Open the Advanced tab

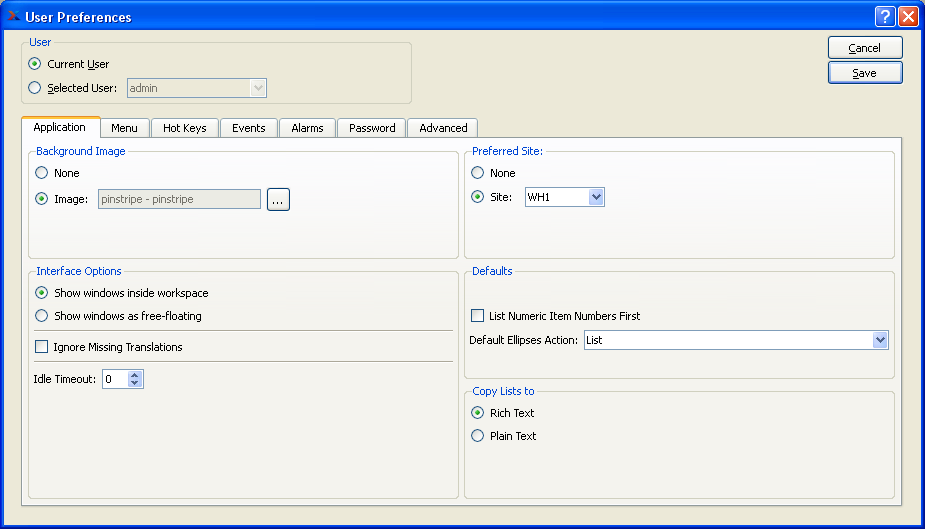[x=443, y=128]
